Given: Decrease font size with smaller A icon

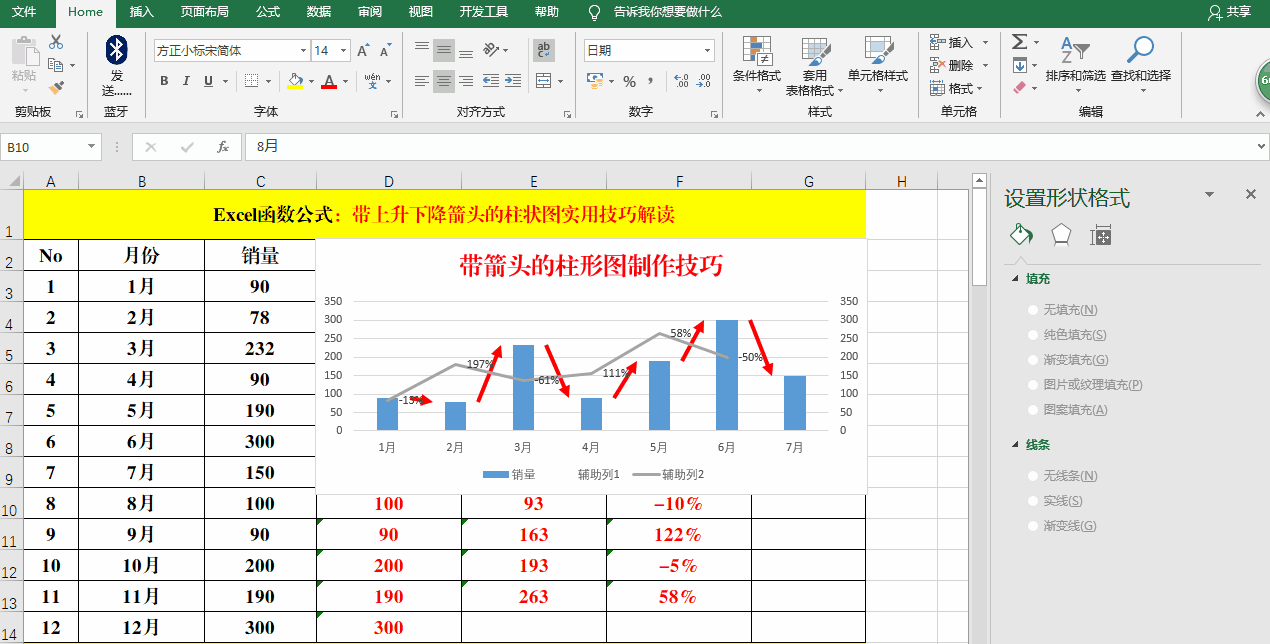Looking at the screenshot, I should click(385, 50).
